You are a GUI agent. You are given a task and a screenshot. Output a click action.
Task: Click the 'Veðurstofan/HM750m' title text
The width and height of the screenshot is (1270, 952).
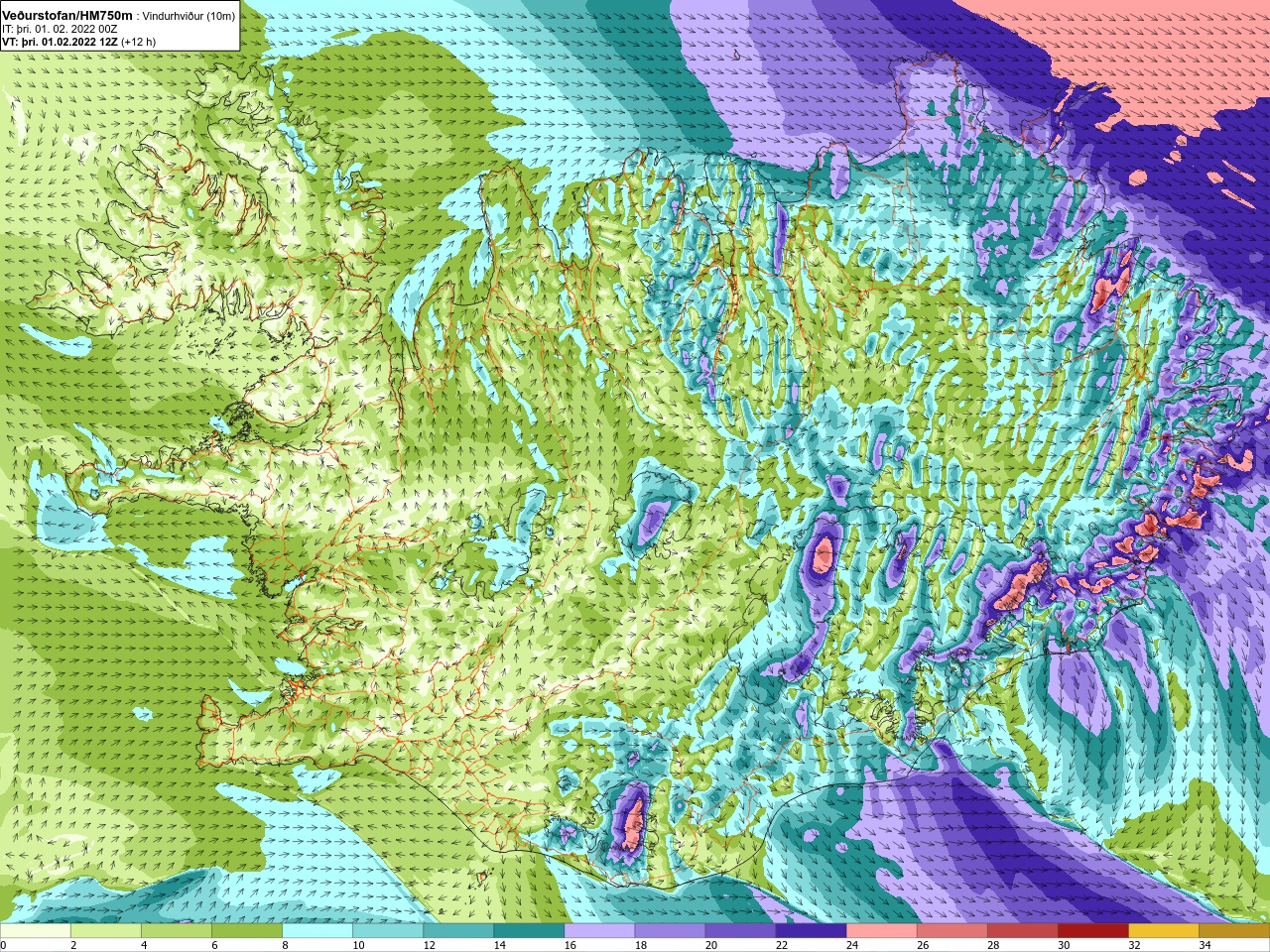67,16
